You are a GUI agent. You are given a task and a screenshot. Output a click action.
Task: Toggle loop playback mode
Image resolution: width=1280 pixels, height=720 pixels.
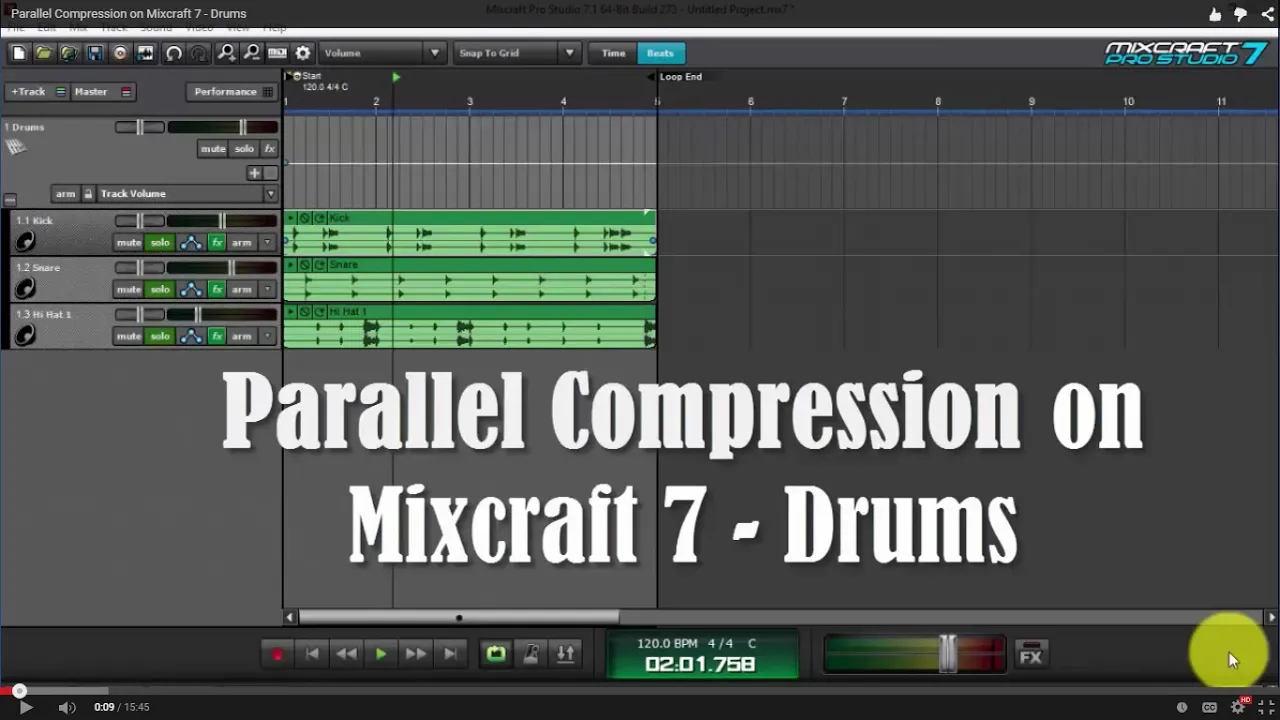pyautogui.click(x=496, y=654)
